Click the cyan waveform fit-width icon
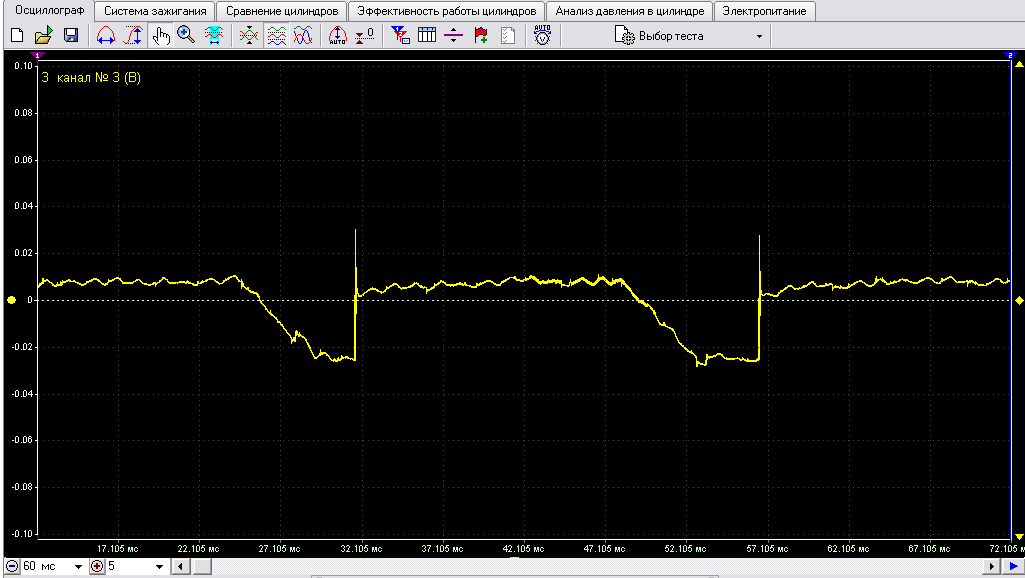This screenshot has width=1025, height=578. point(214,35)
